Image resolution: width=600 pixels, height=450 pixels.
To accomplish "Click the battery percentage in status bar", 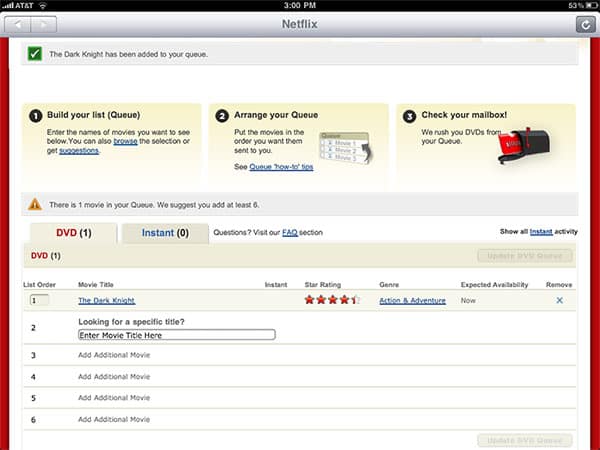I will pyautogui.click(x=576, y=5).
